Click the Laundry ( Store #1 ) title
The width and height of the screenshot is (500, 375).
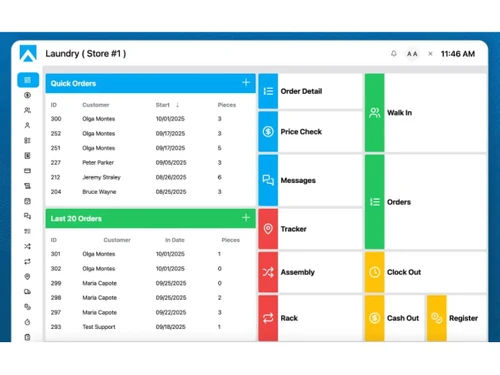point(86,54)
